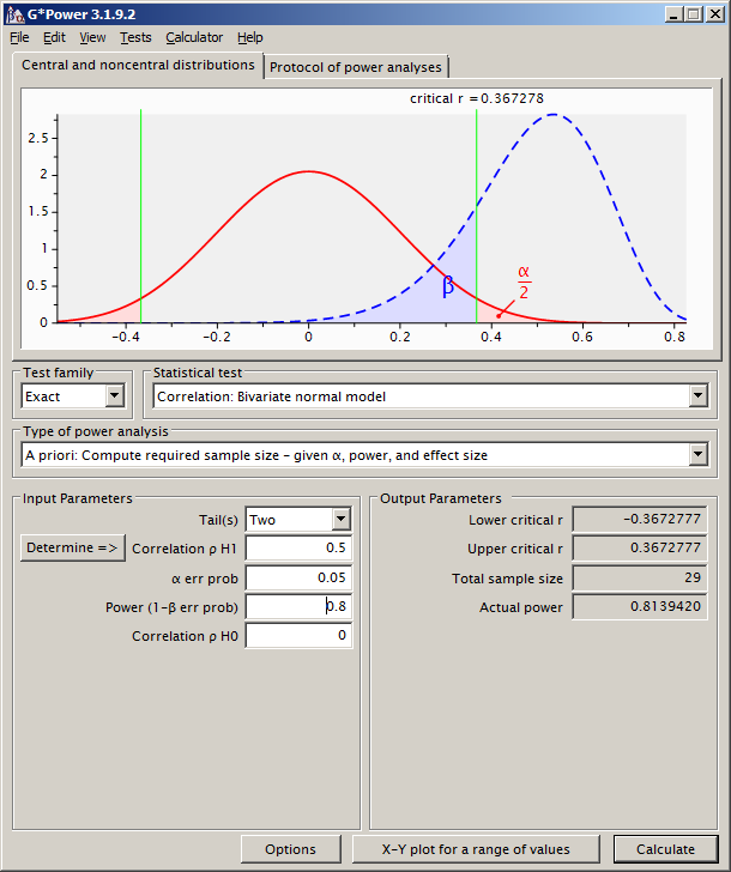Open the Edit menu

pos(54,38)
